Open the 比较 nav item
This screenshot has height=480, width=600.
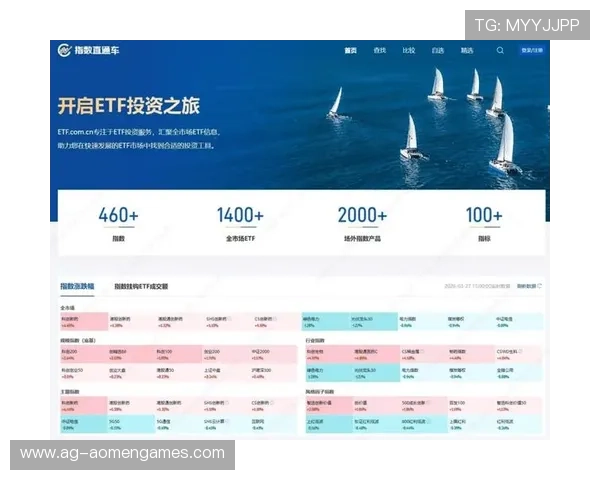pyautogui.click(x=408, y=50)
